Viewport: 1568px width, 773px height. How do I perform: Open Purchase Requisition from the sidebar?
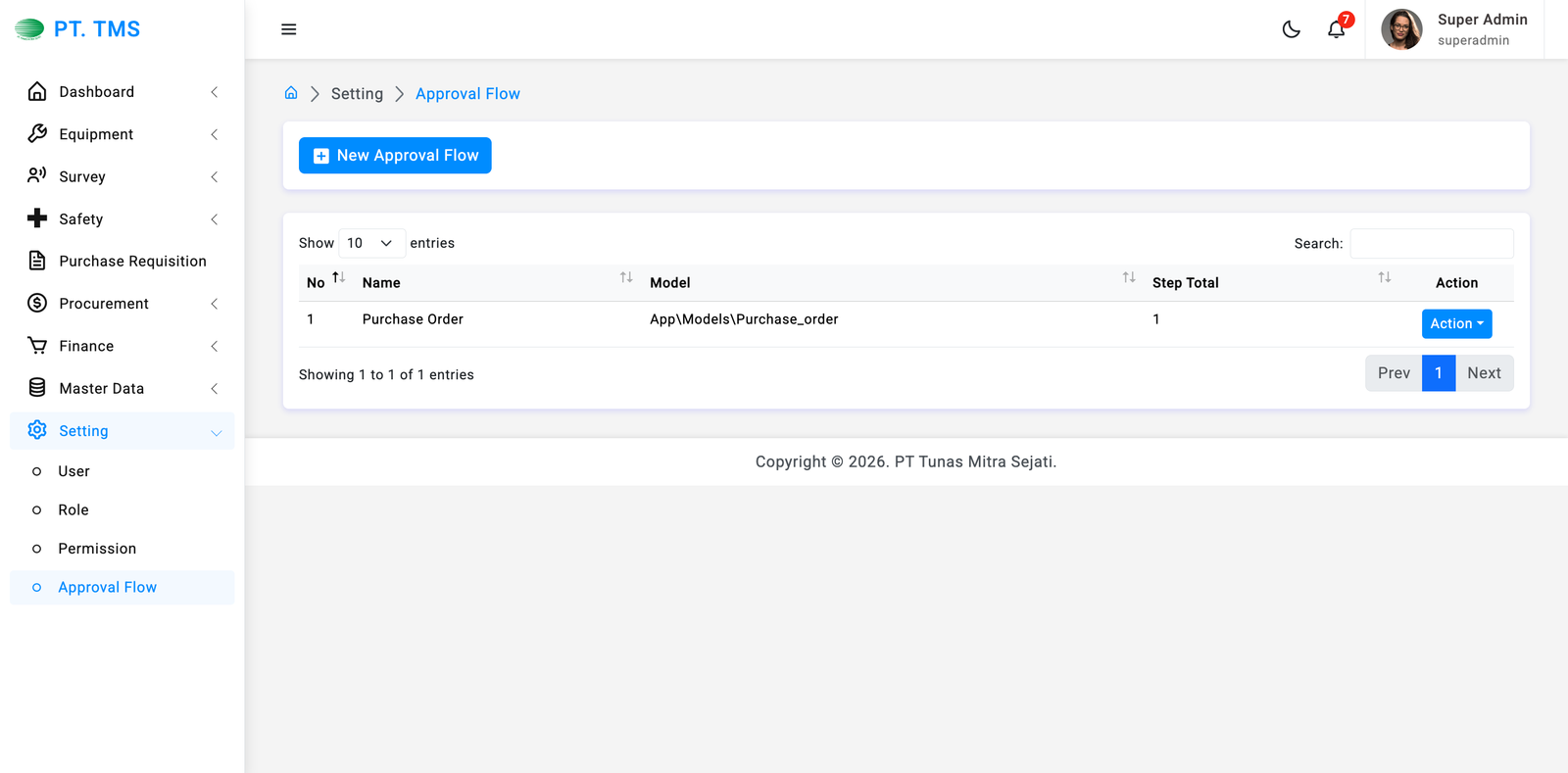[x=132, y=262]
